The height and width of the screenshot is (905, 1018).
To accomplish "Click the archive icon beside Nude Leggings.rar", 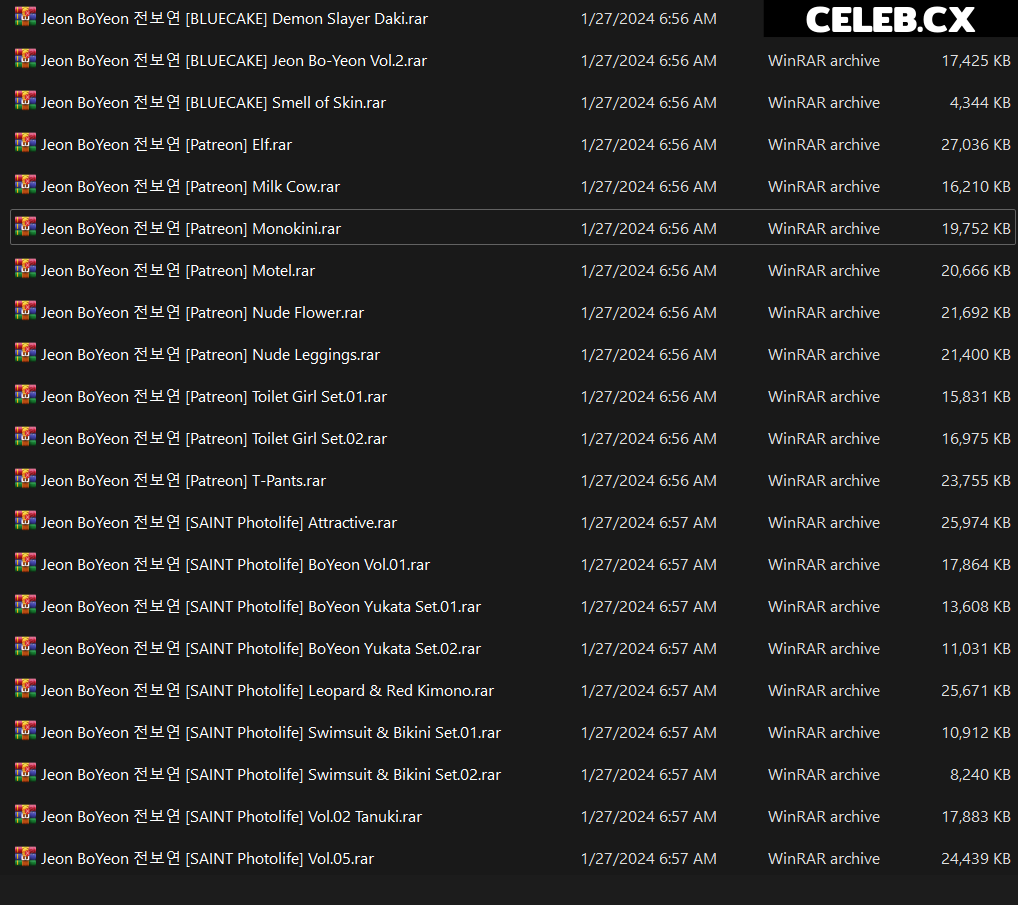I will click(x=25, y=353).
